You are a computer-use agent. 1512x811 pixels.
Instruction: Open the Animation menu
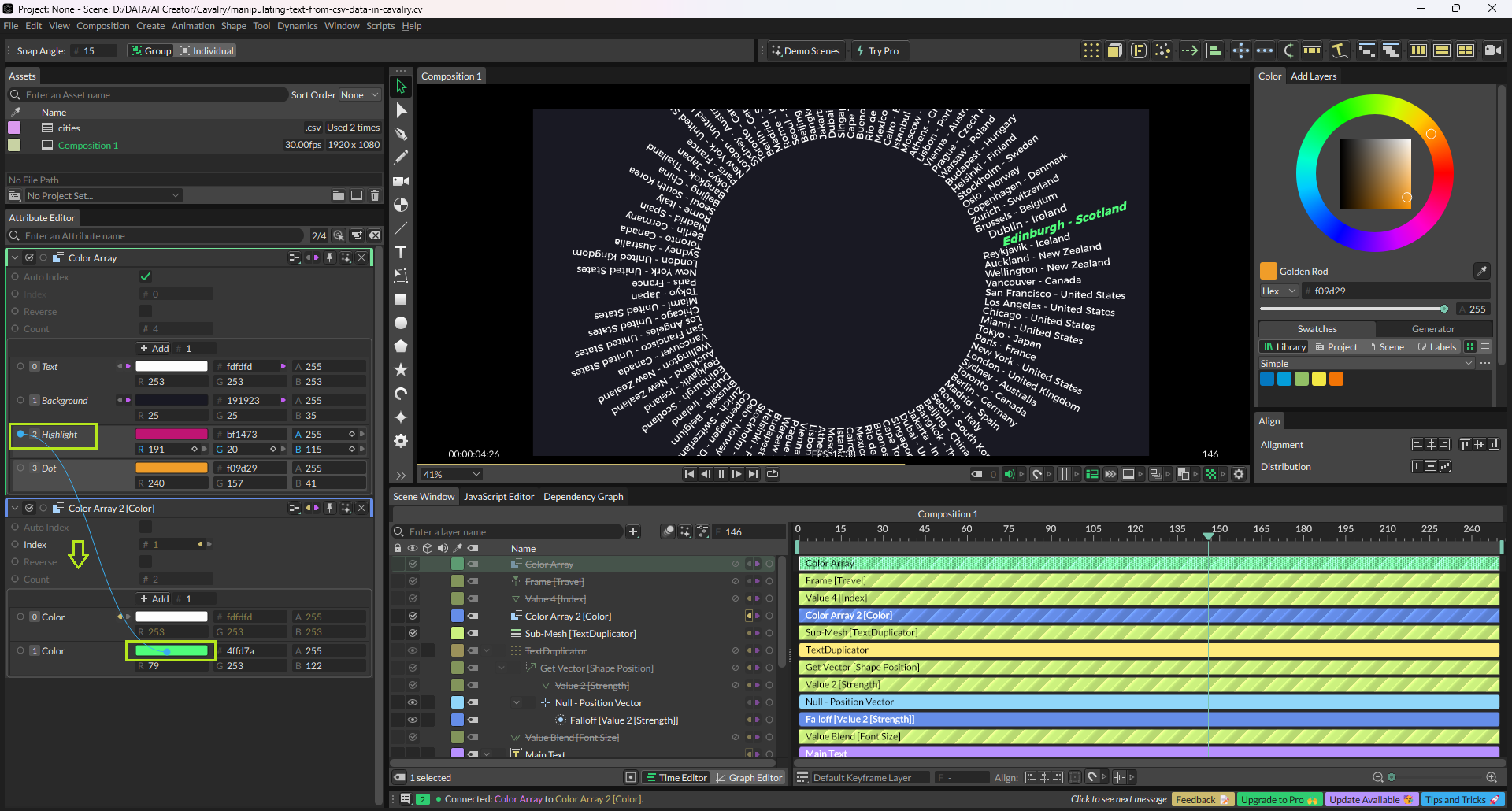193,26
